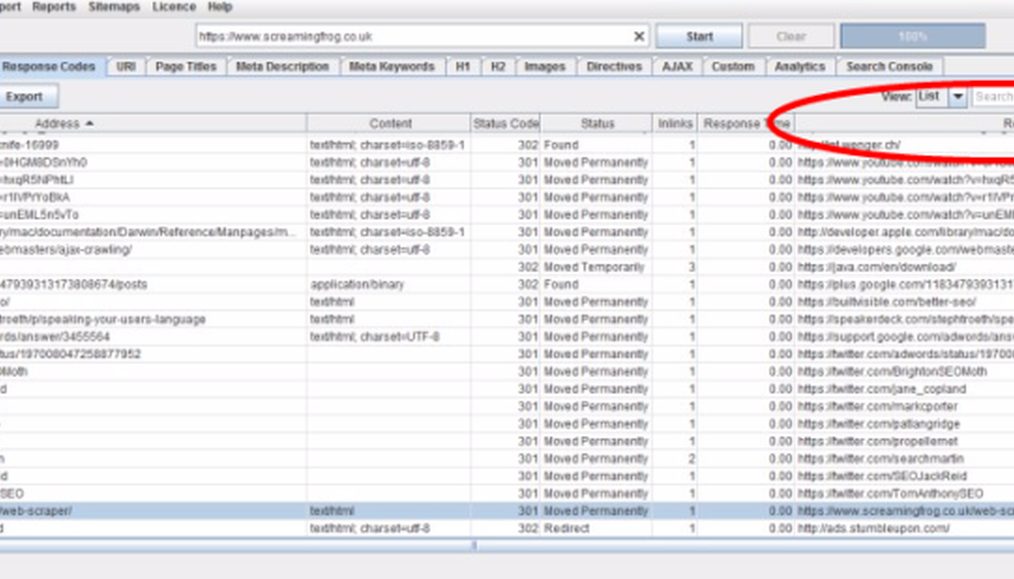Open the Licence menu
The height and width of the screenshot is (579, 1014).
click(174, 7)
